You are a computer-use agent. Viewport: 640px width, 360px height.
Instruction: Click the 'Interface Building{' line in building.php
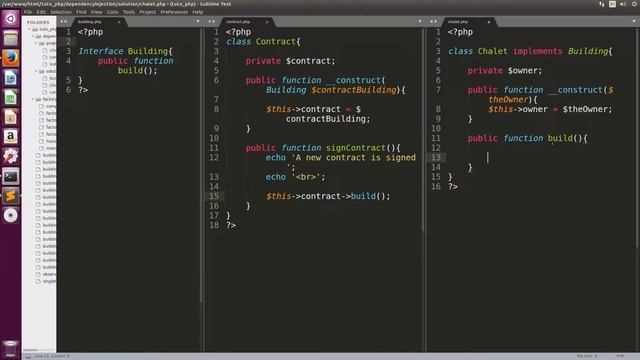125,51
